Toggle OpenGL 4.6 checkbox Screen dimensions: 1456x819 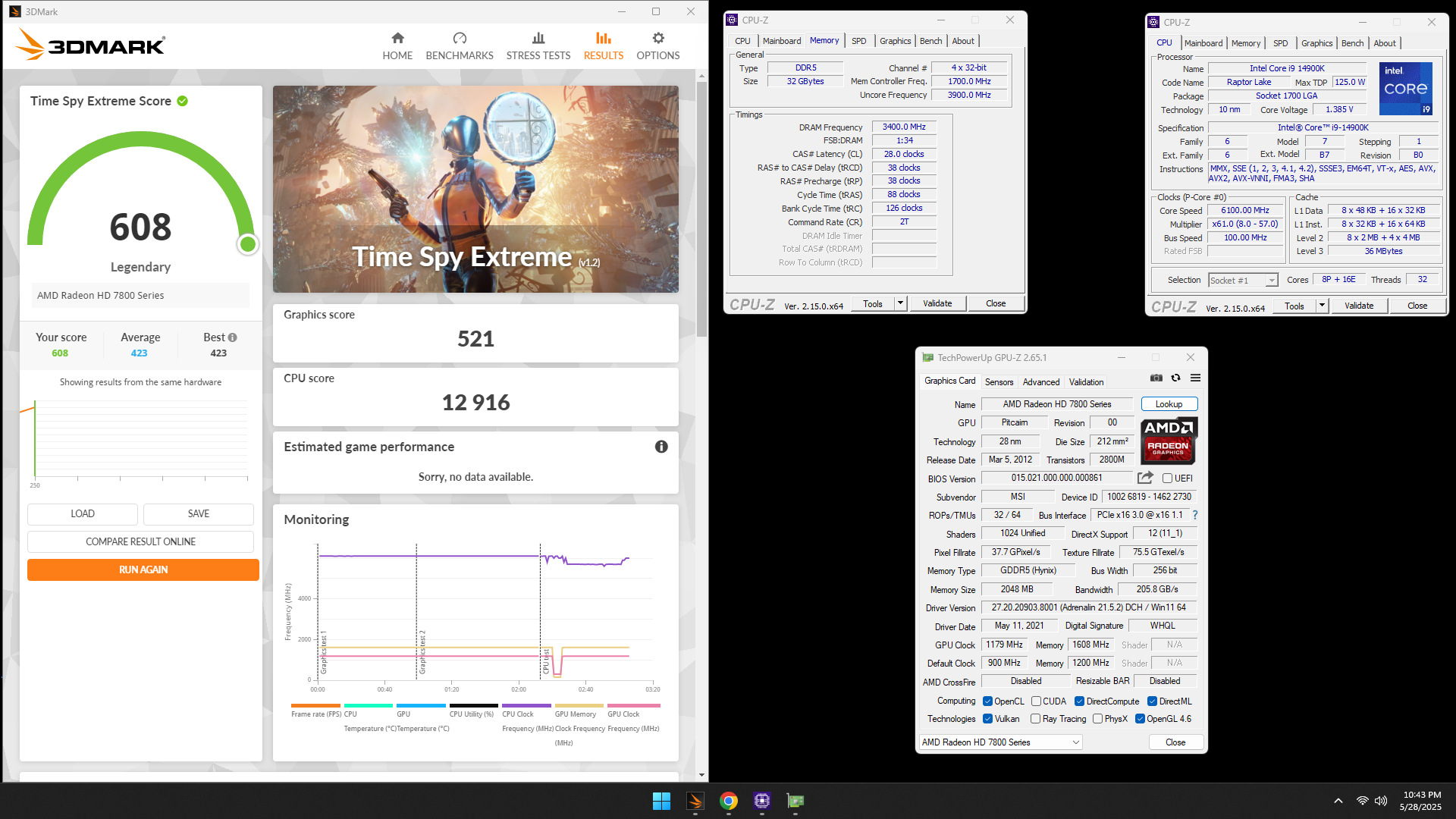[1140, 719]
